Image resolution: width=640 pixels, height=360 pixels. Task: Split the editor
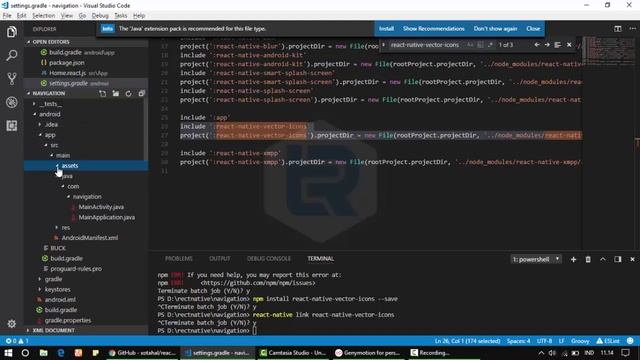click(x=618, y=29)
